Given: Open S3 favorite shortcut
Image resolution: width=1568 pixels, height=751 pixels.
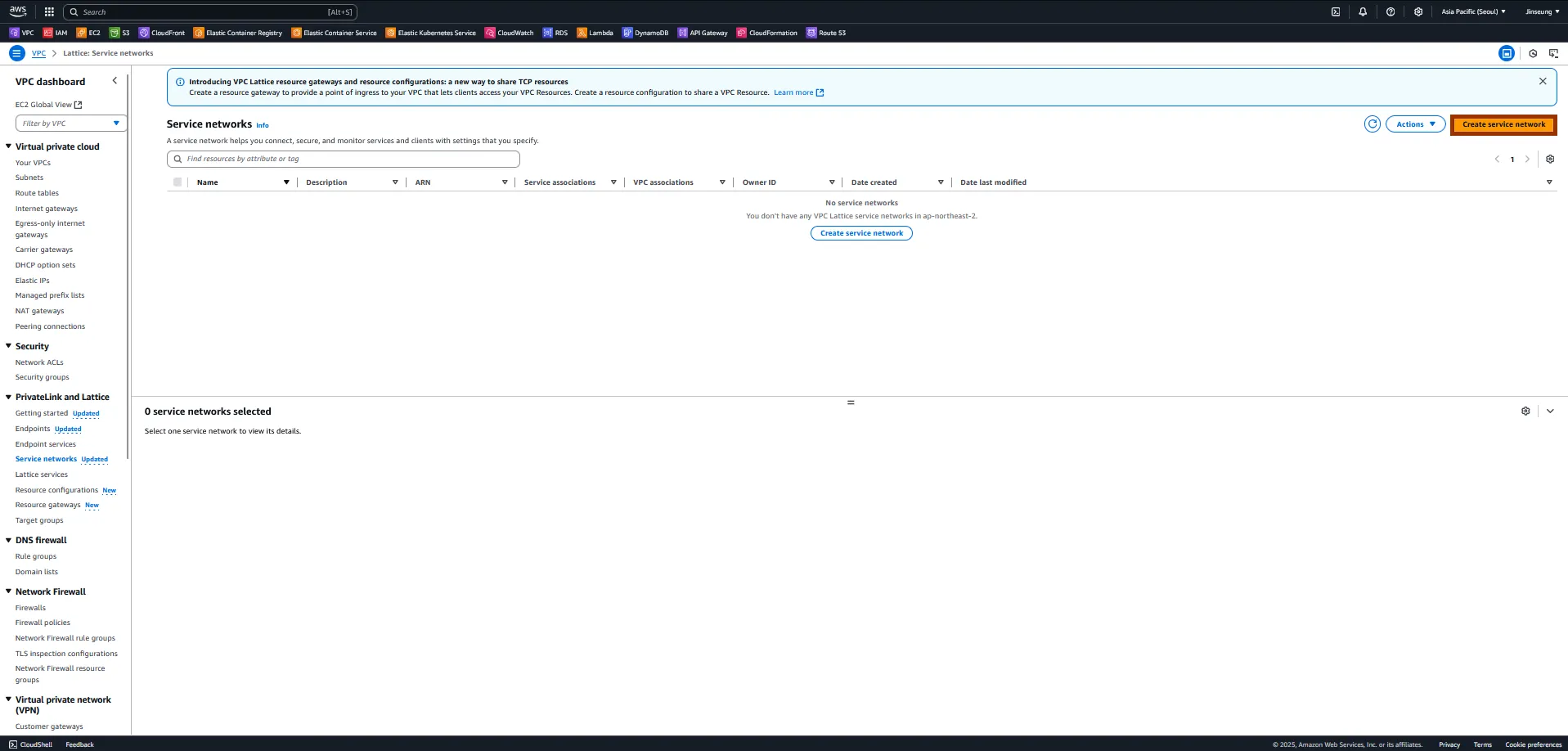Looking at the screenshot, I should coord(119,33).
